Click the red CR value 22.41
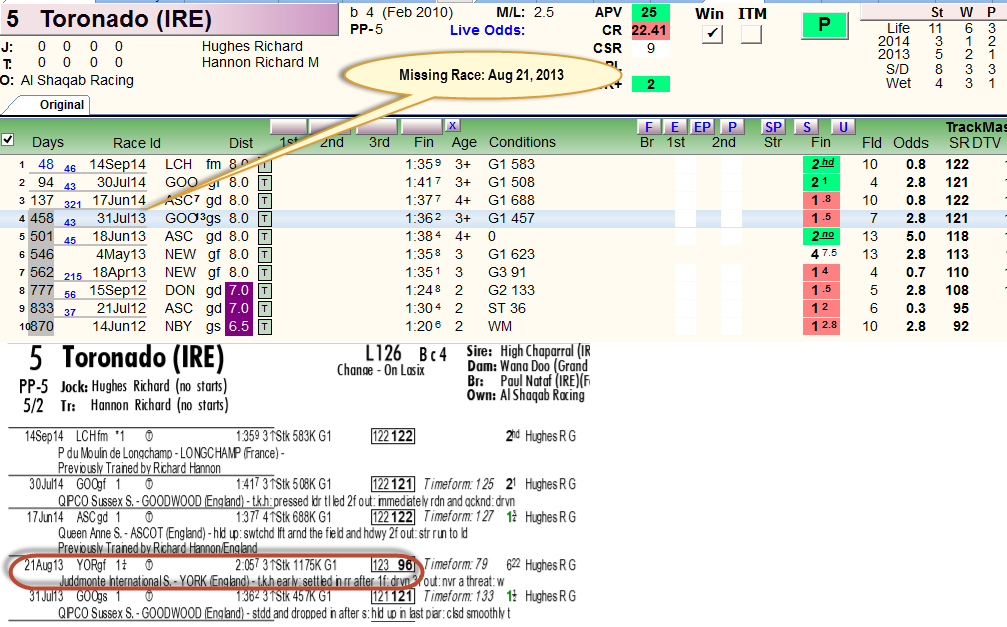The height and width of the screenshot is (627, 1007). coord(649,30)
